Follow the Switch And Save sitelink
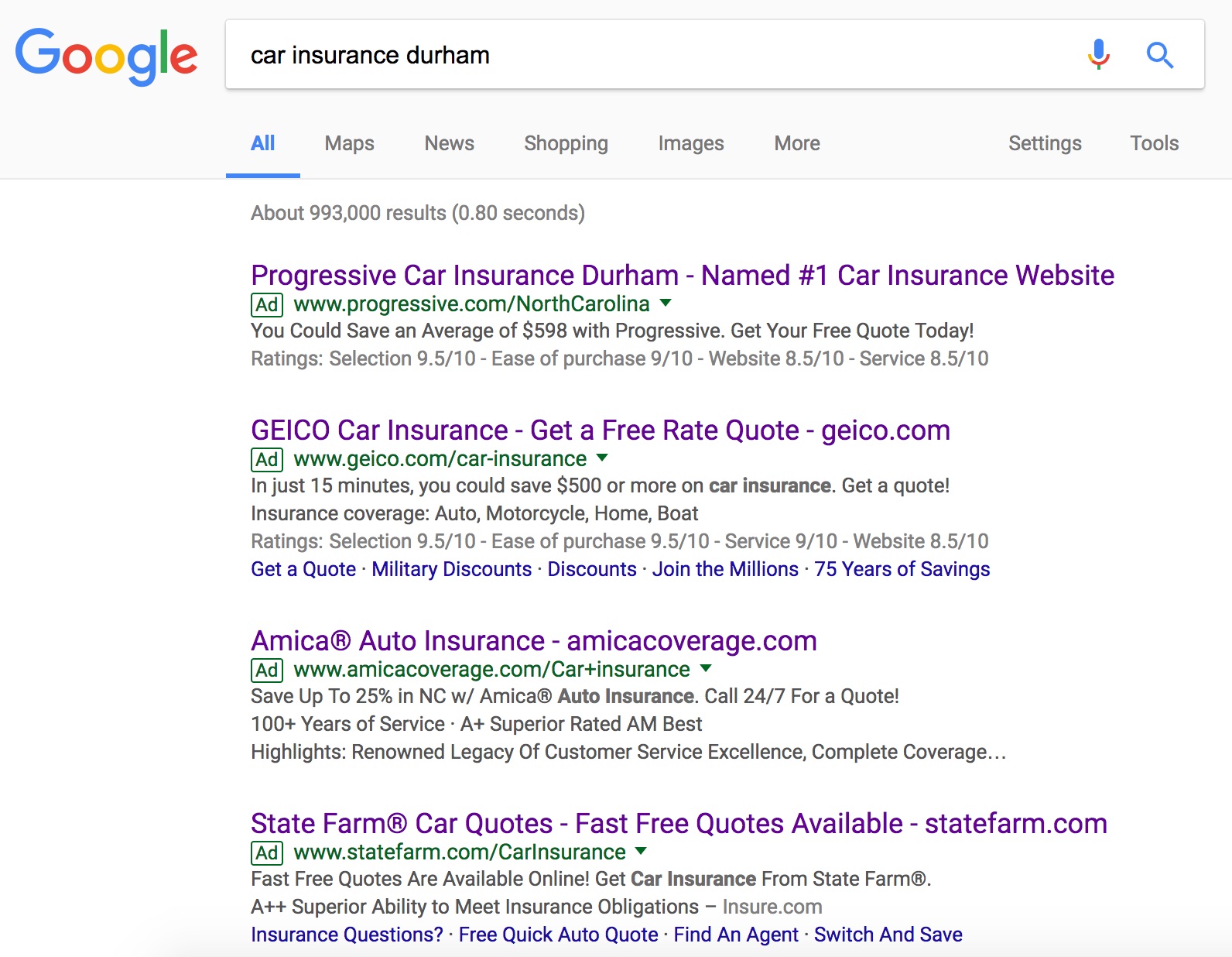This screenshot has width=1232, height=957. tap(888, 935)
